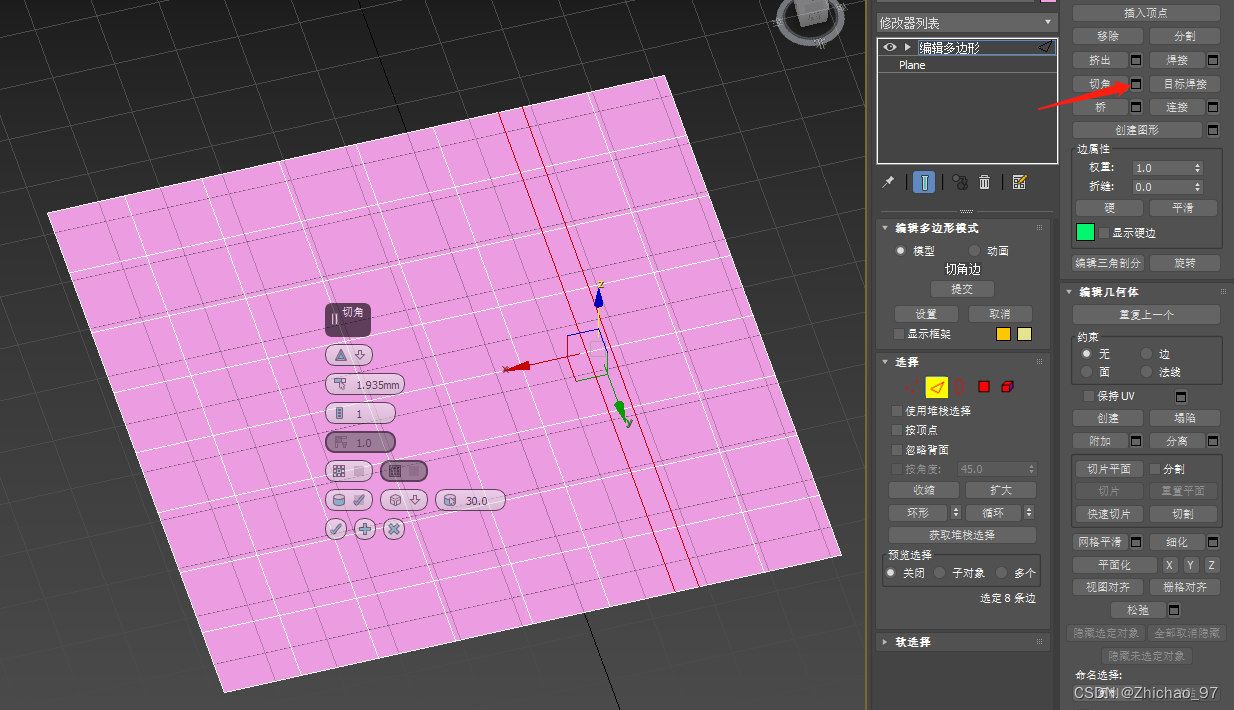The height and width of the screenshot is (710, 1234).
Task: Click 提交 button
Action: point(961,289)
